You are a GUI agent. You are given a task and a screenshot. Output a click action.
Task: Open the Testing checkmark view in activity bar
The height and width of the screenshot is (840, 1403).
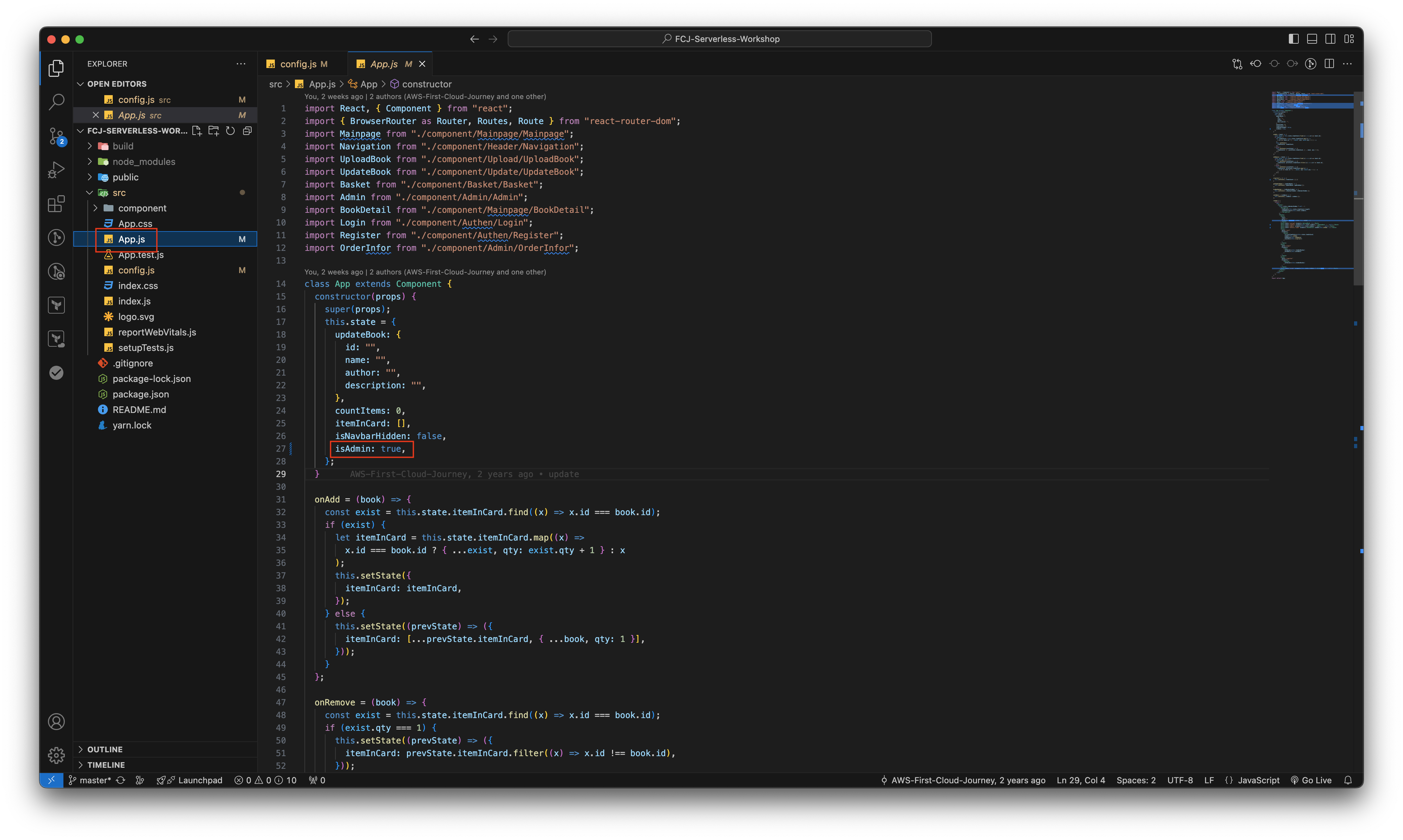(x=56, y=372)
